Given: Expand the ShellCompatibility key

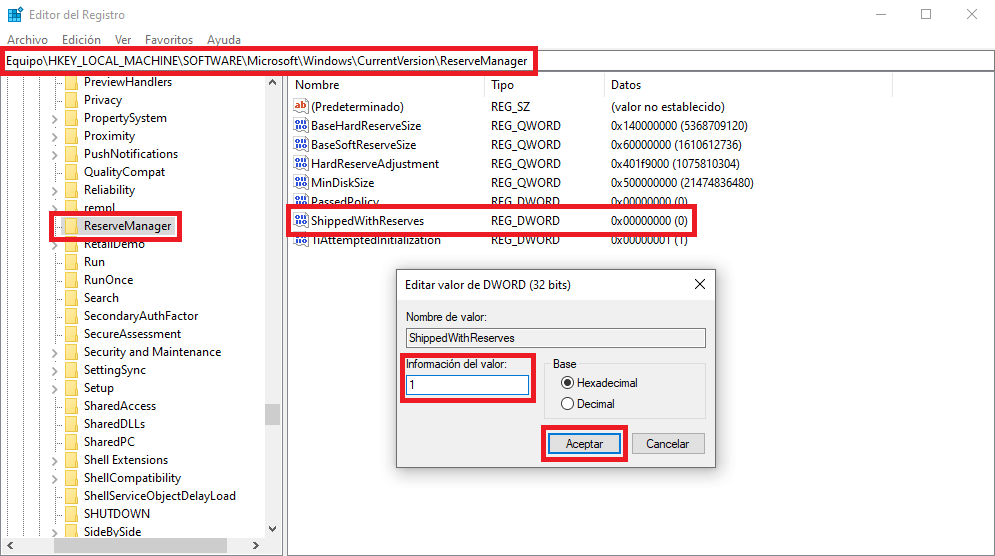Looking at the screenshot, I should (55, 479).
